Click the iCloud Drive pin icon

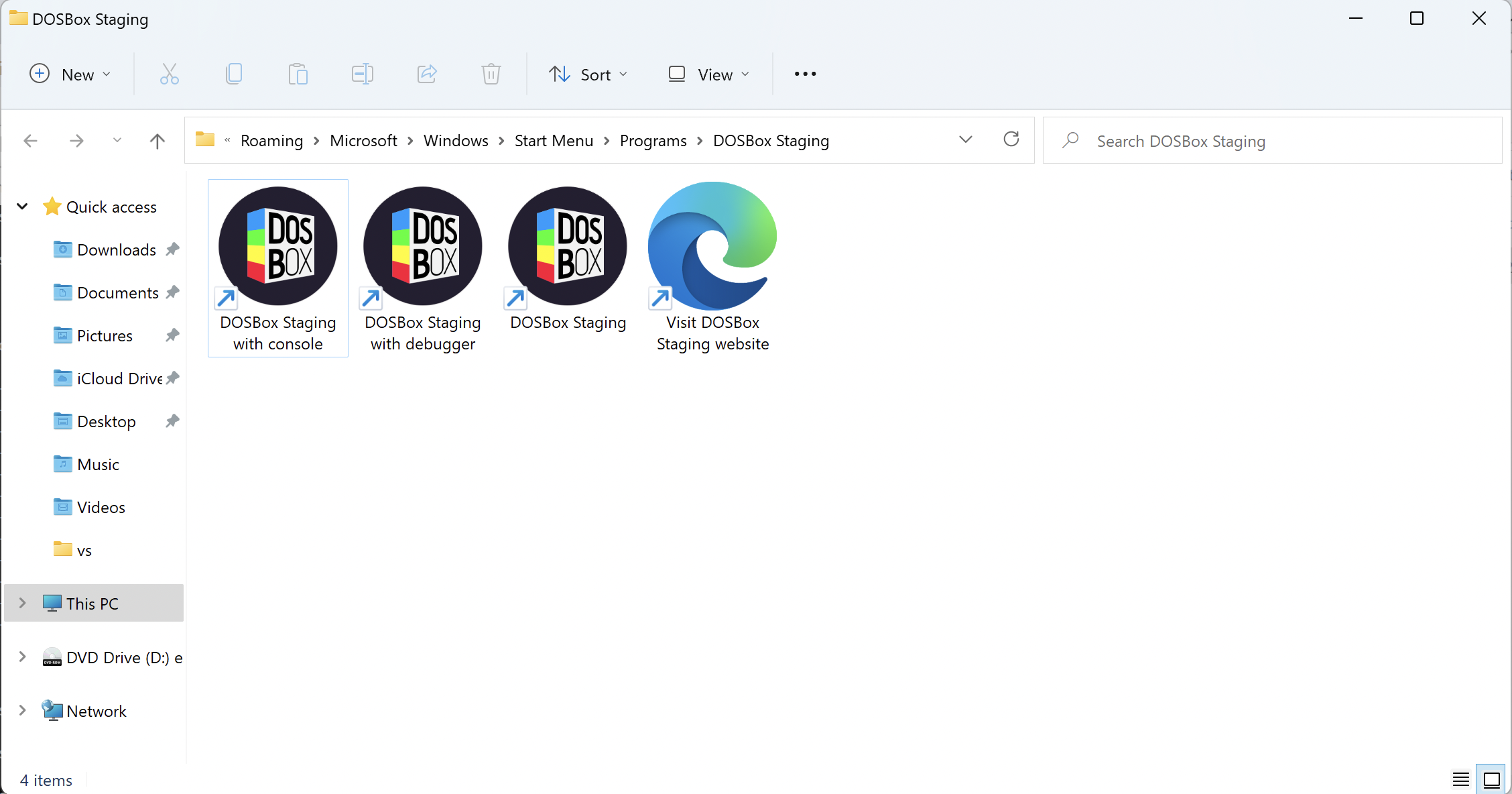click(172, 378)
